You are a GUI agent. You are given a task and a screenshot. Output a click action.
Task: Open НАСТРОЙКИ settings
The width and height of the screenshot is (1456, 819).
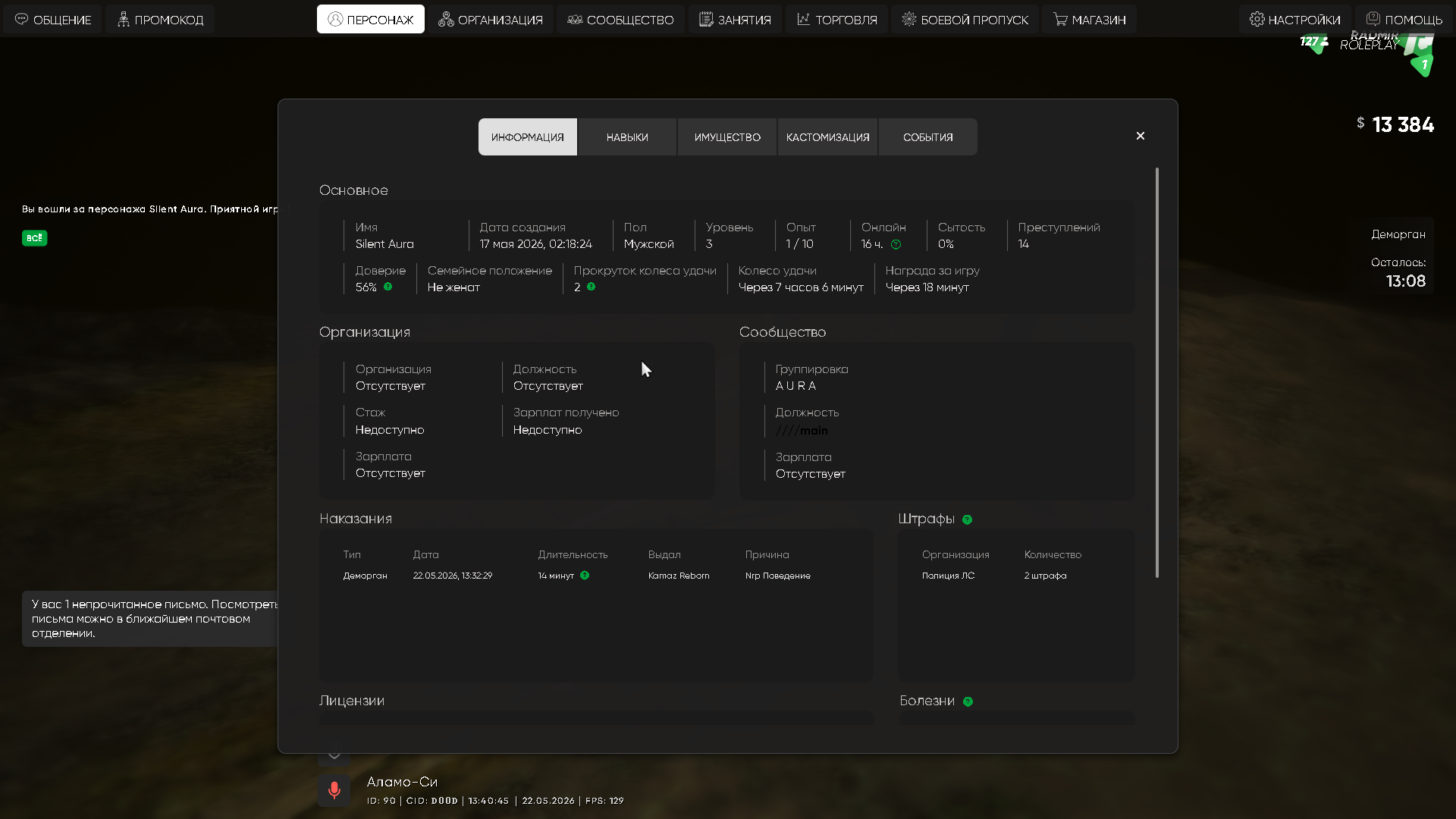click(1295, 20)
